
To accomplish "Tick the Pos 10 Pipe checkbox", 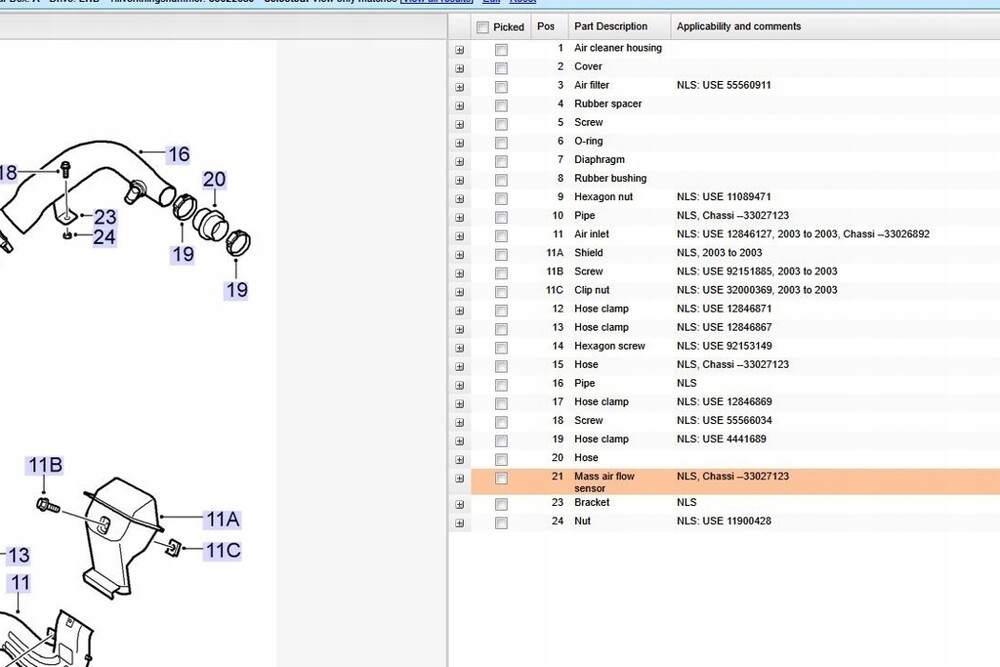I will (x=501, y=217).
